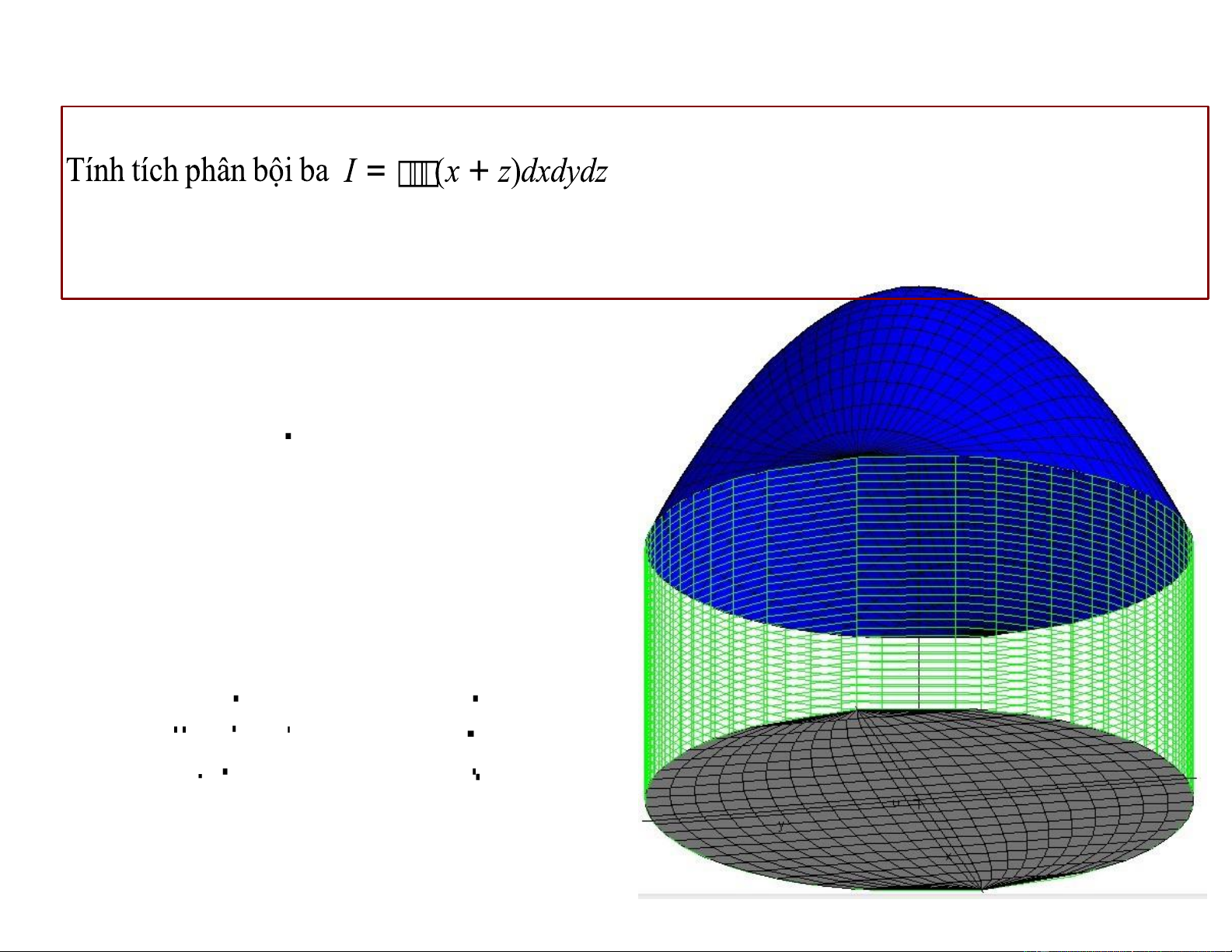Click the y axis label on base
This screenshot has width=1232, height=952.
pyautogui.click(x=780, y=827)
